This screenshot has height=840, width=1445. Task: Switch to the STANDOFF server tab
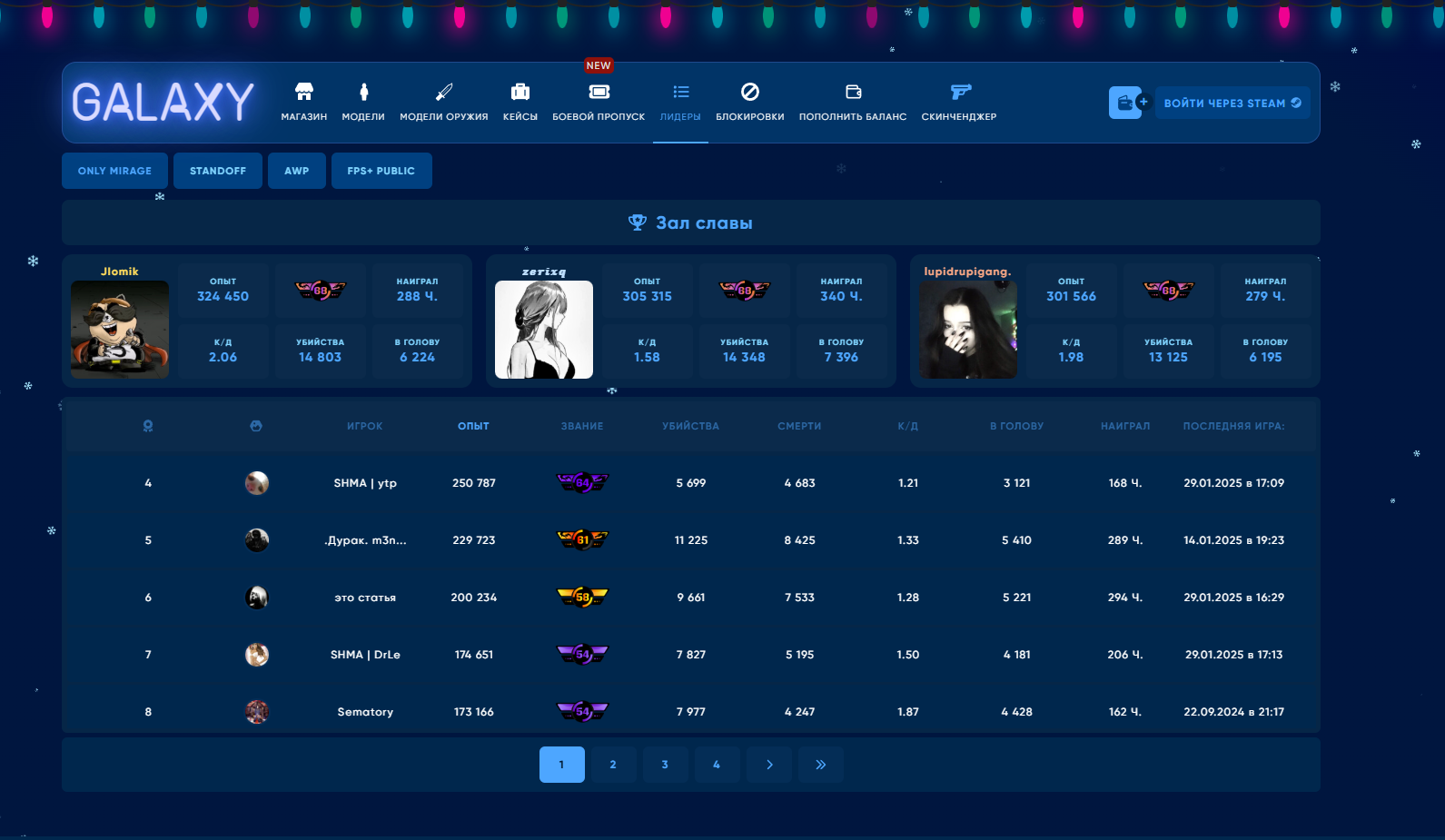[x=218, y=171]
